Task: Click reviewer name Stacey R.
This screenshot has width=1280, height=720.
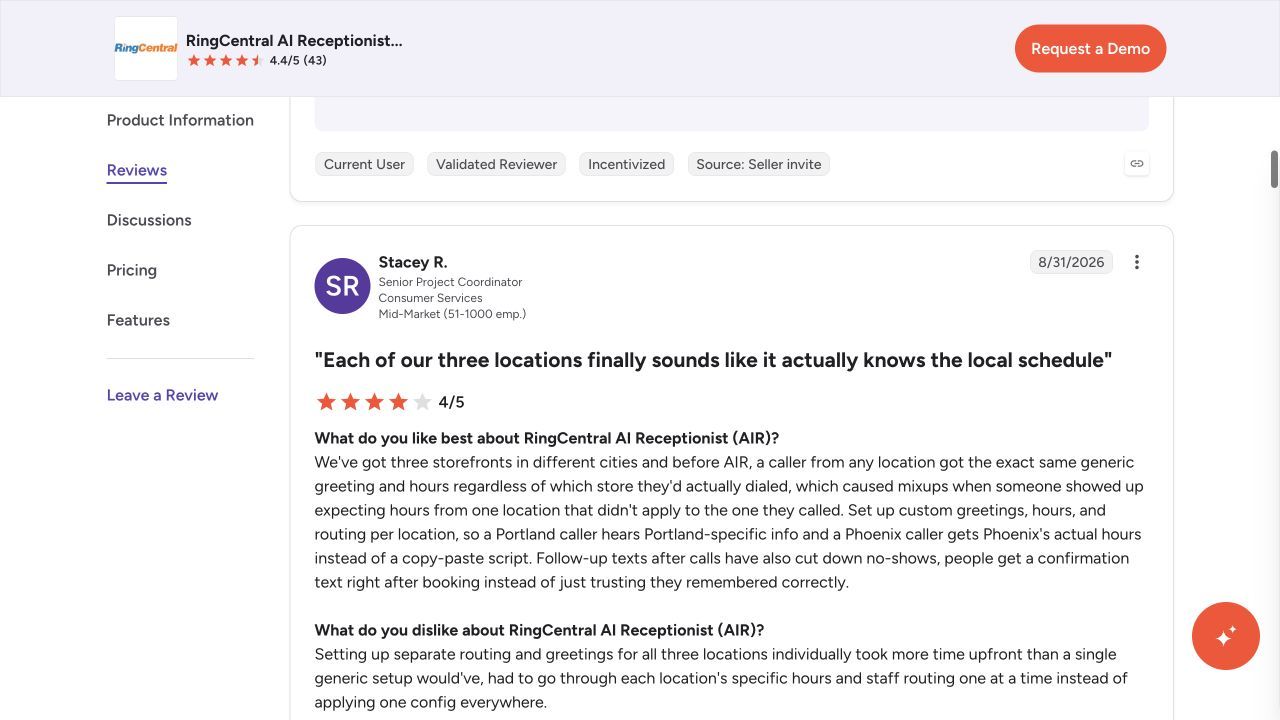Action: [413, 262]
